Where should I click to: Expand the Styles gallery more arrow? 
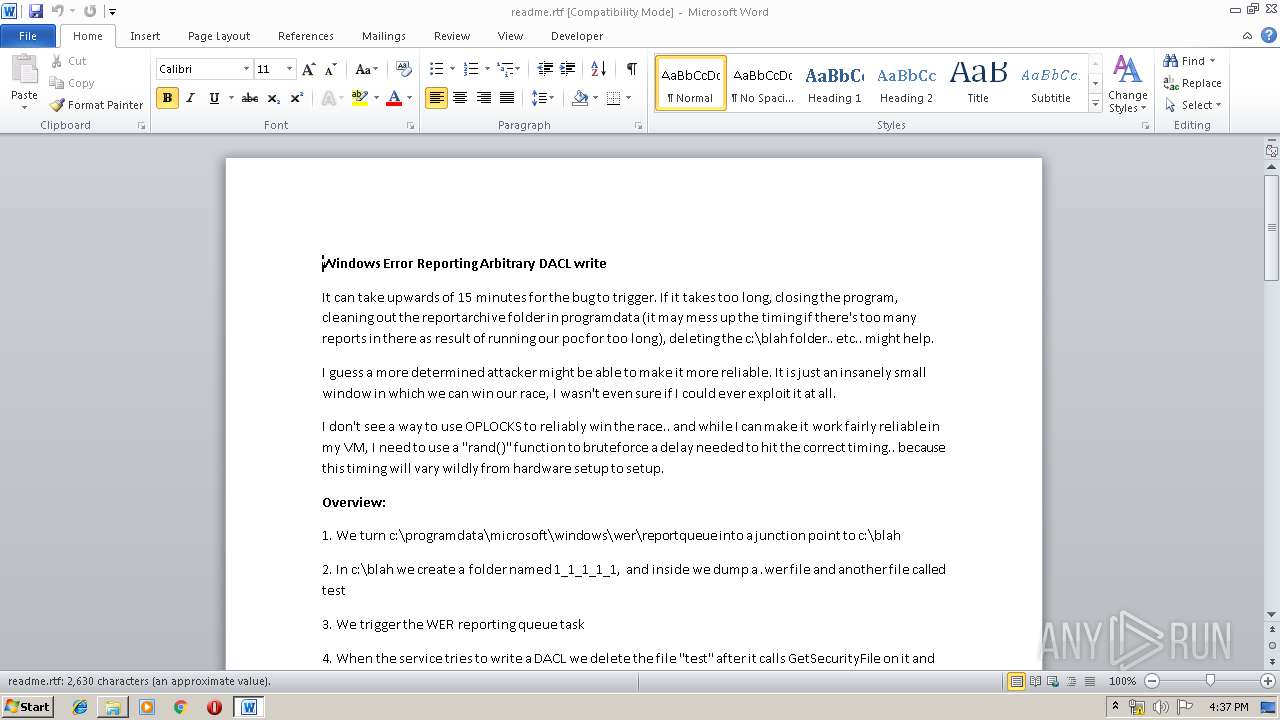coord(1095,104)
